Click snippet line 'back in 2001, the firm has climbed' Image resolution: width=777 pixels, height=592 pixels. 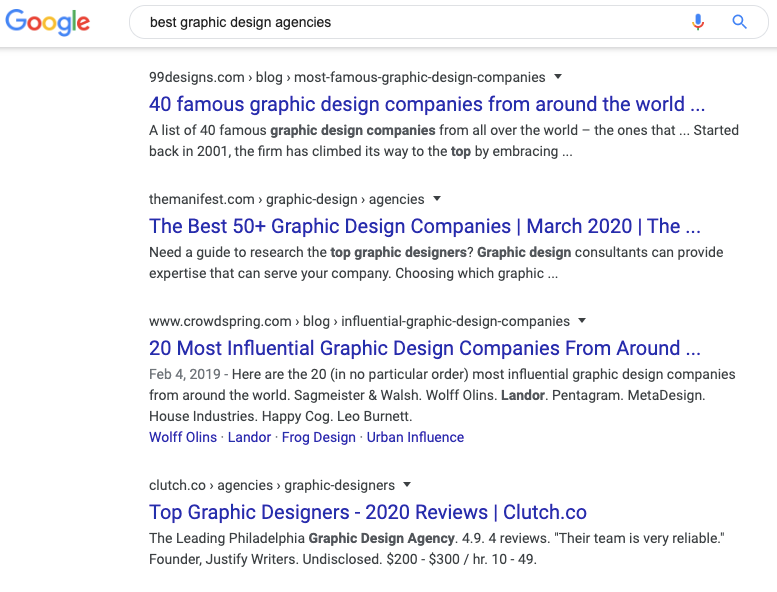(x=255, y=151)
